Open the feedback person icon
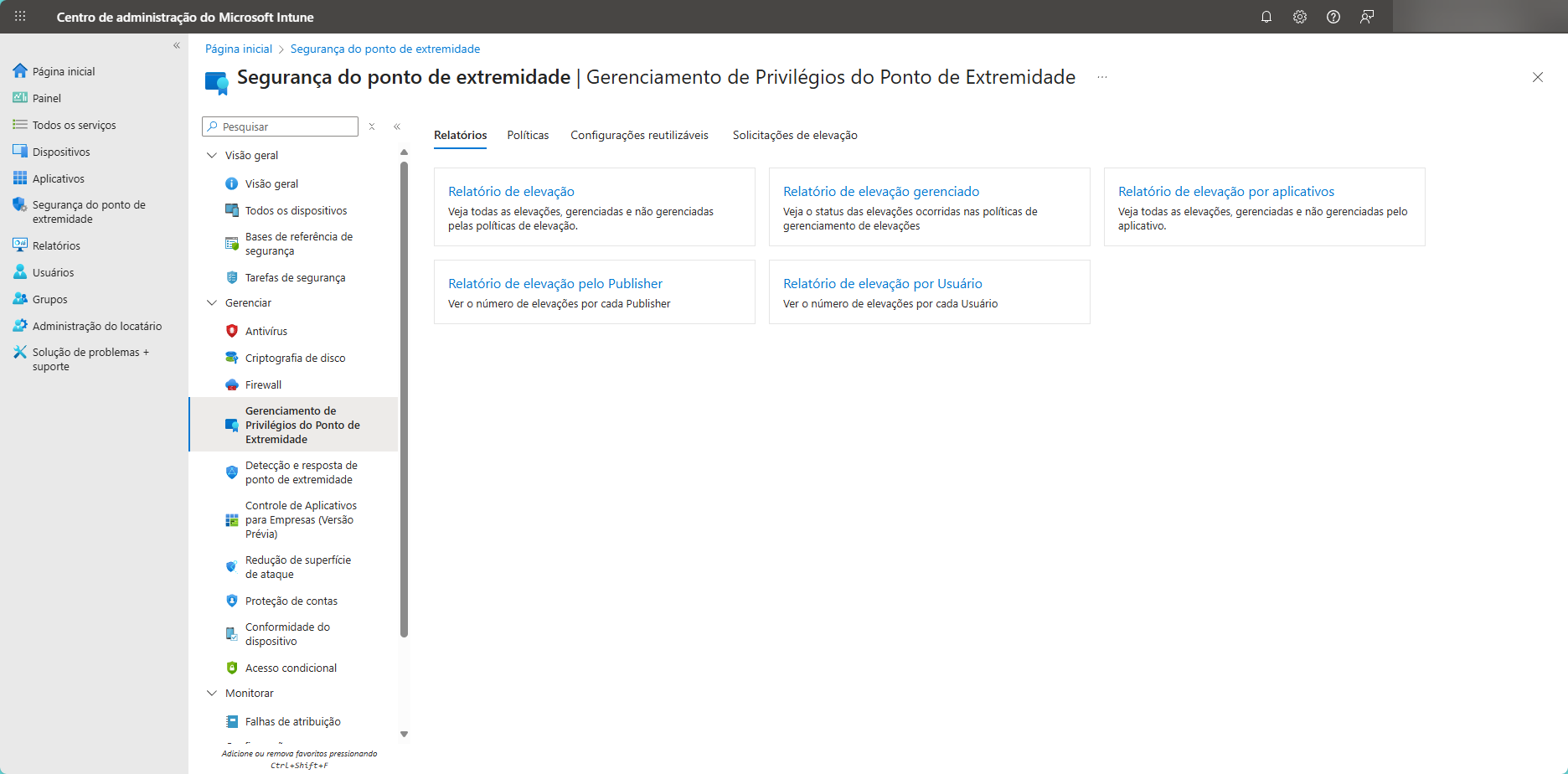 [1367, 17]
